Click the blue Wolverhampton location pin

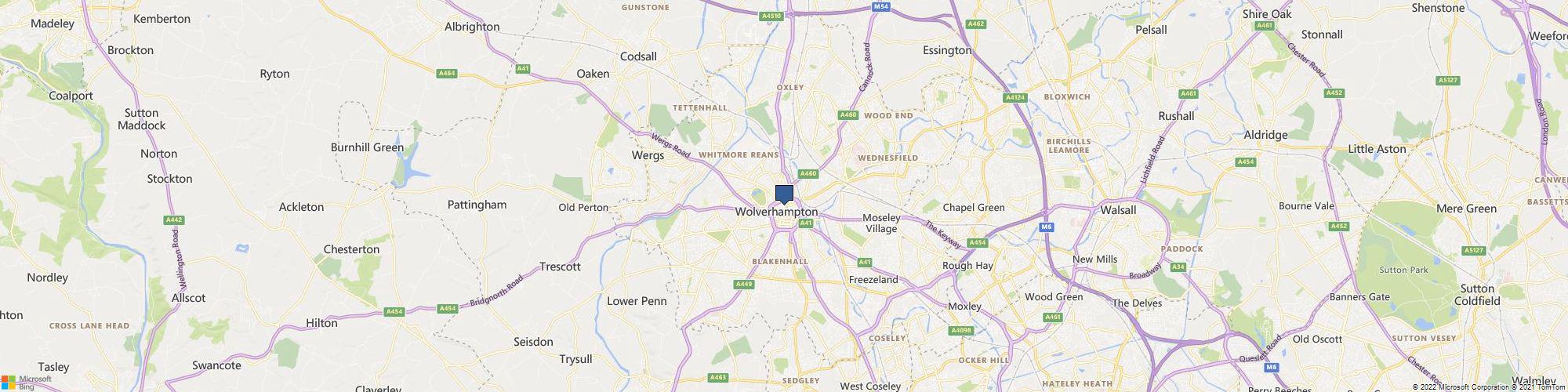pyautogui.click(x=784, y=194)
